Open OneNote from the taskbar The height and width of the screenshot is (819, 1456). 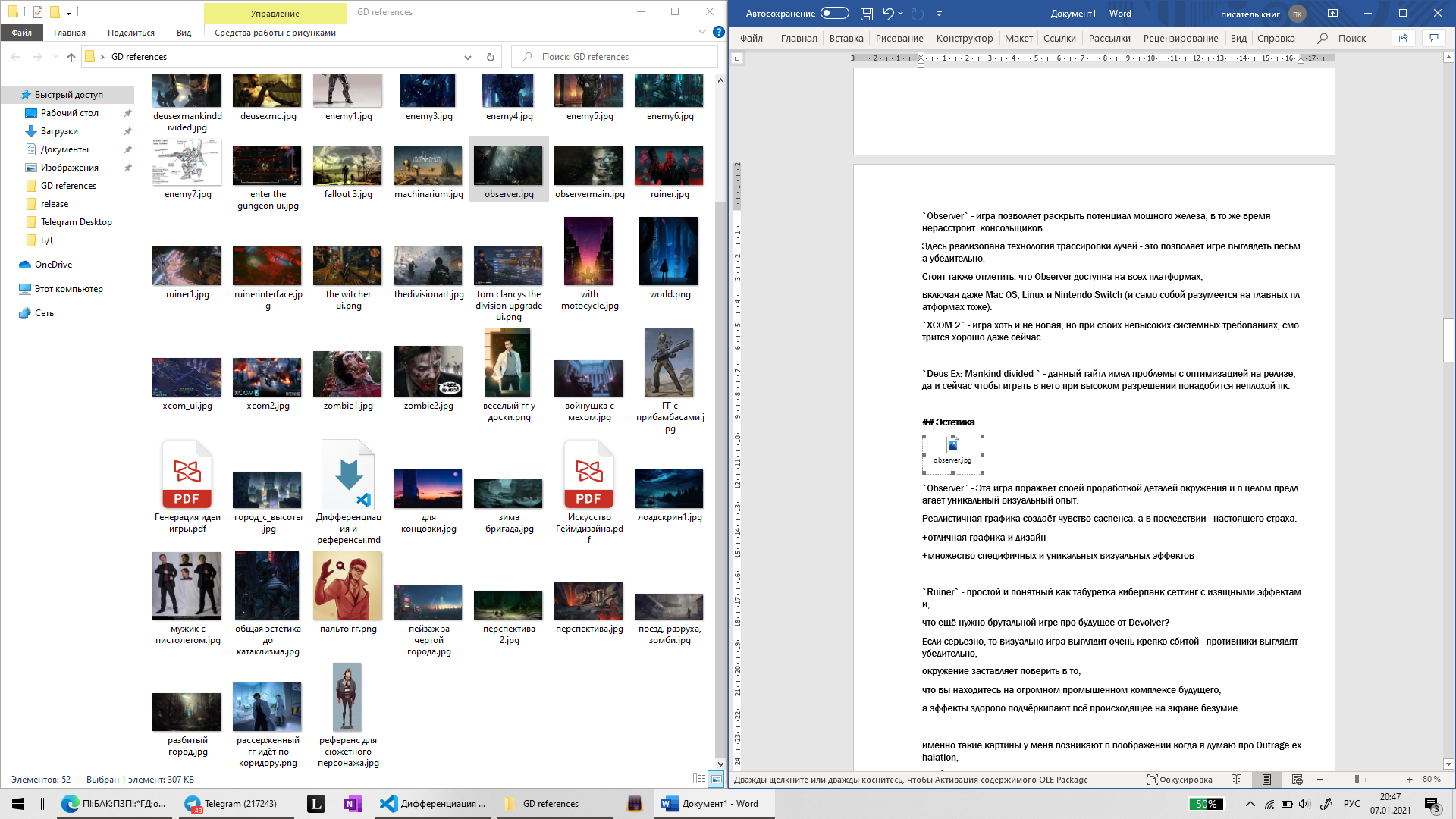point(353,804)
